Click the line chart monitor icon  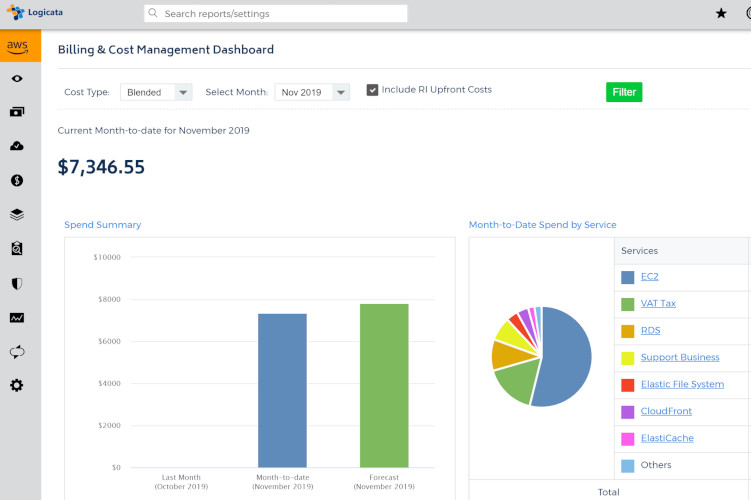pos(17,318)
